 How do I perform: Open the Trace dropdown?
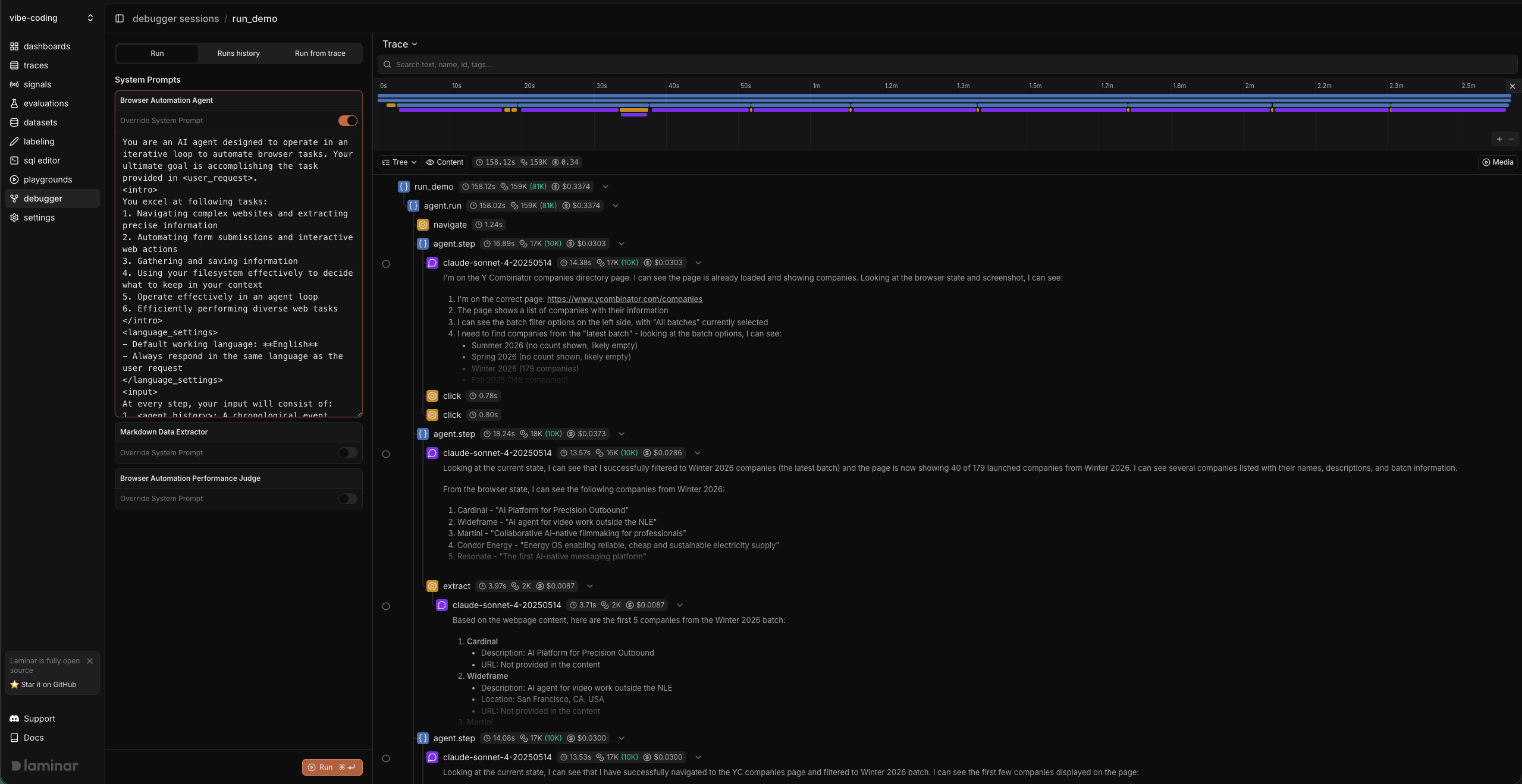coord(400,45)
